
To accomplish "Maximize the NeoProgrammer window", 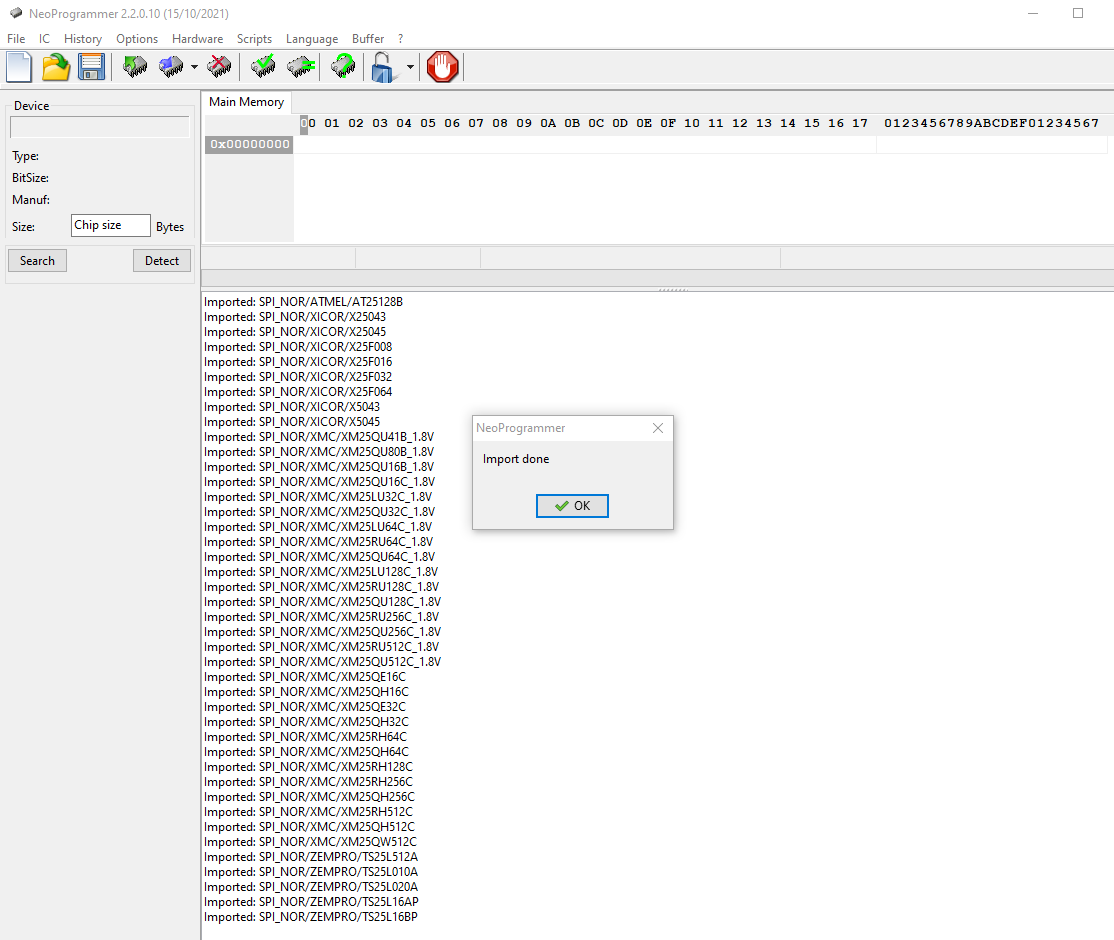I will (1078, 13).
